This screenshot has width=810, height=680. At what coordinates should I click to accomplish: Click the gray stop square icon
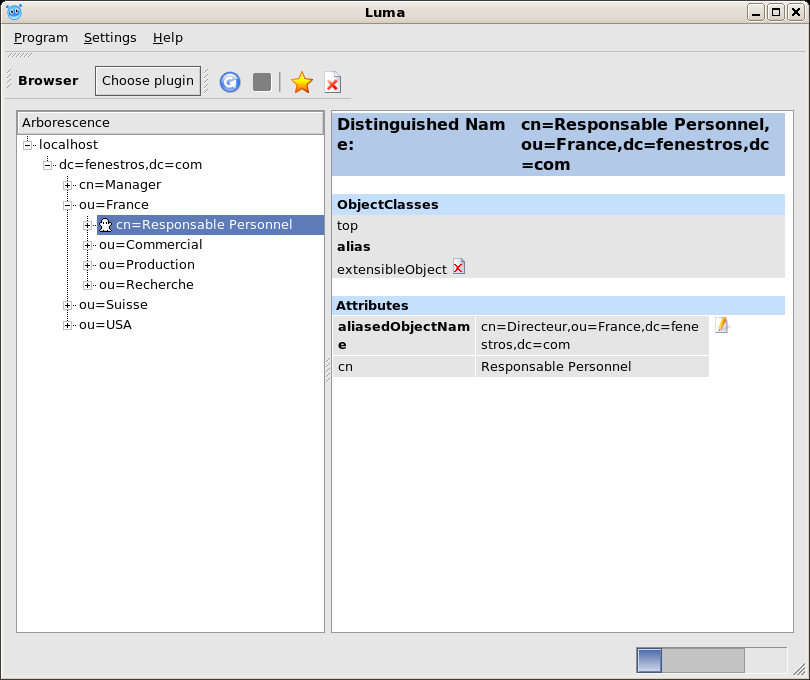tap(262, 82)
